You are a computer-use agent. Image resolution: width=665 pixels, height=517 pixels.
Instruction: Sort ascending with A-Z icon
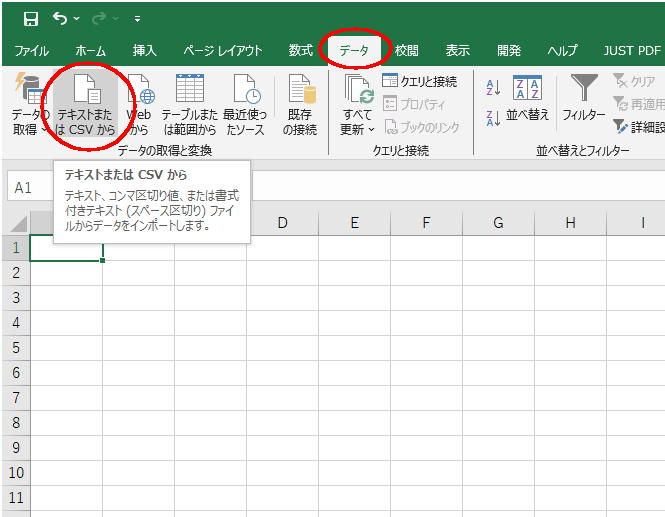tap(493, 87)
